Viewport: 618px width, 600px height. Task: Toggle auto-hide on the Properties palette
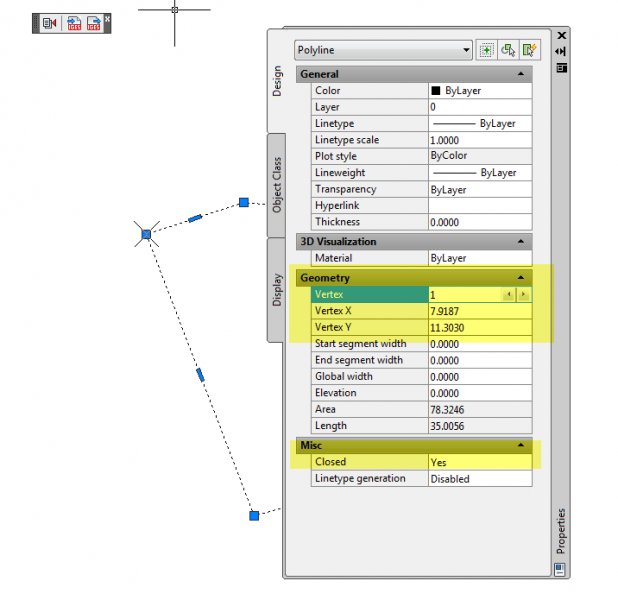(561, 51)
